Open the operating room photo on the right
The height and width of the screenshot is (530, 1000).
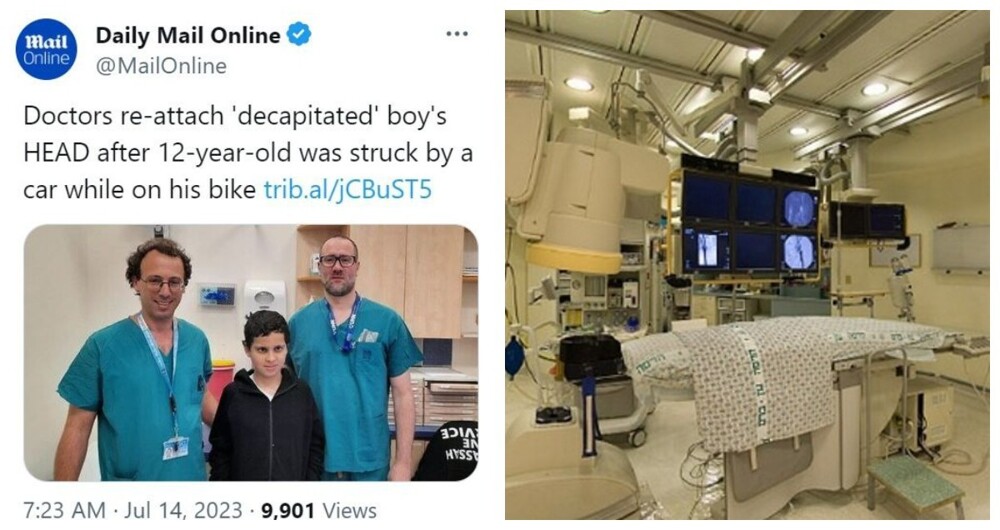point(747,265)
